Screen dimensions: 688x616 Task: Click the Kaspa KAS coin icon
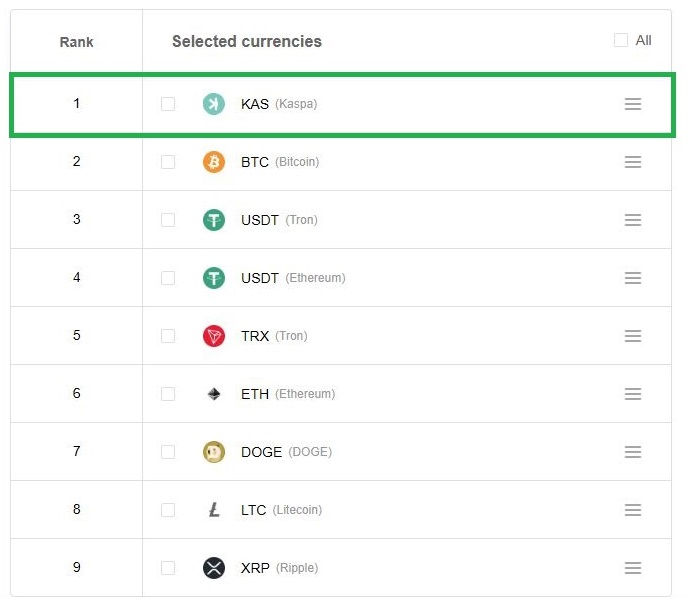click(214, 104)
